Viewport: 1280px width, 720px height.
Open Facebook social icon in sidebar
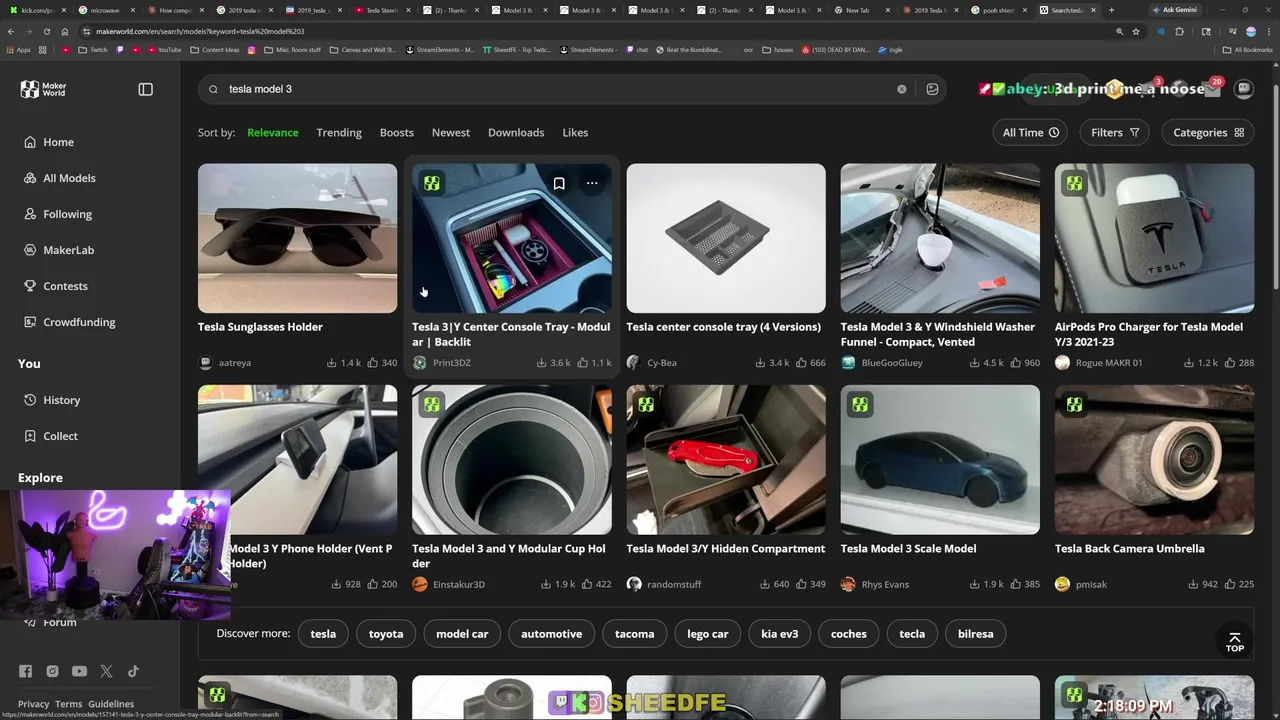pyautogui.click(x=25, y=671)
